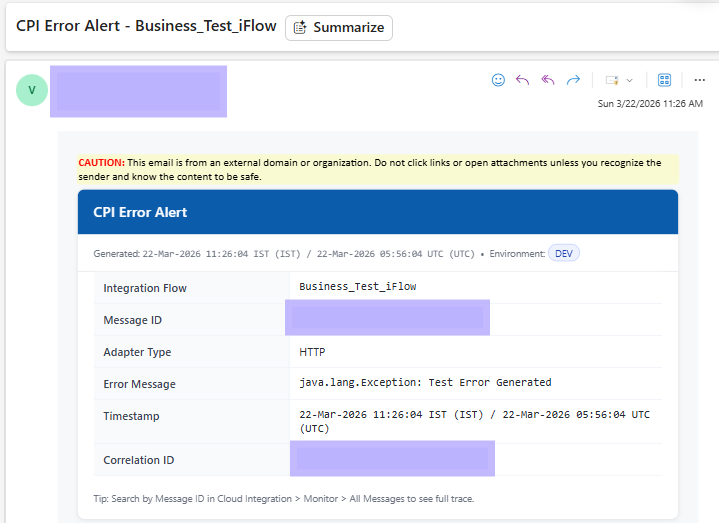The height and width of the screenshot is (523, 719).
Task: Select the HTTP adapter value
Action: 312,352
